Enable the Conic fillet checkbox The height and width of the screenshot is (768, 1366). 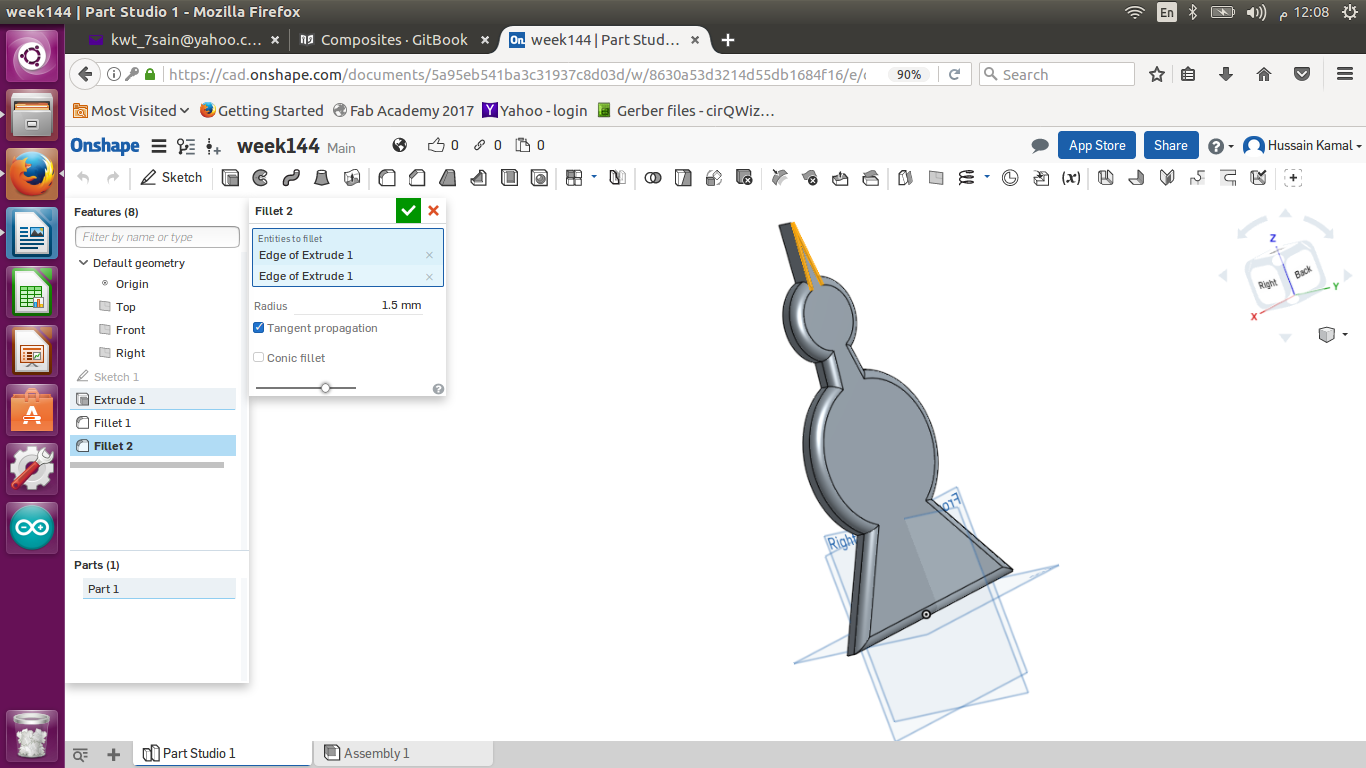pos(259,358)
